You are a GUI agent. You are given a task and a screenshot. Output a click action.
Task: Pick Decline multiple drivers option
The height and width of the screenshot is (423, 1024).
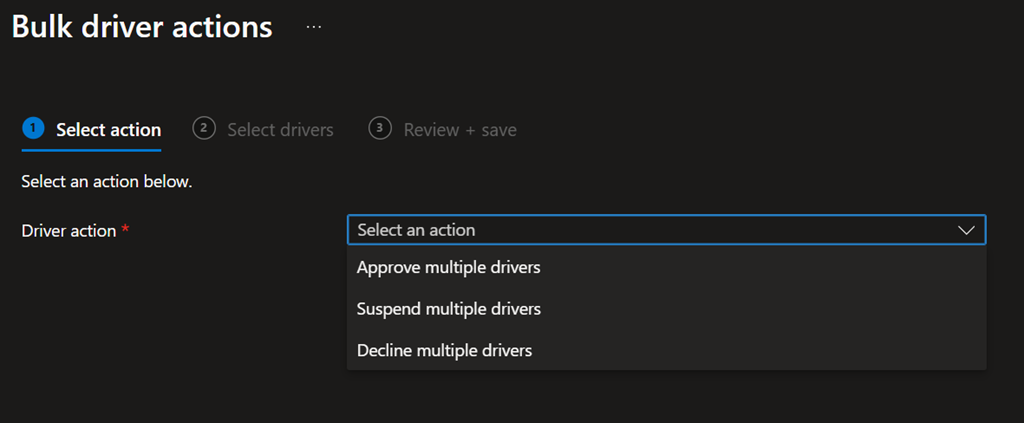(444, 350)
